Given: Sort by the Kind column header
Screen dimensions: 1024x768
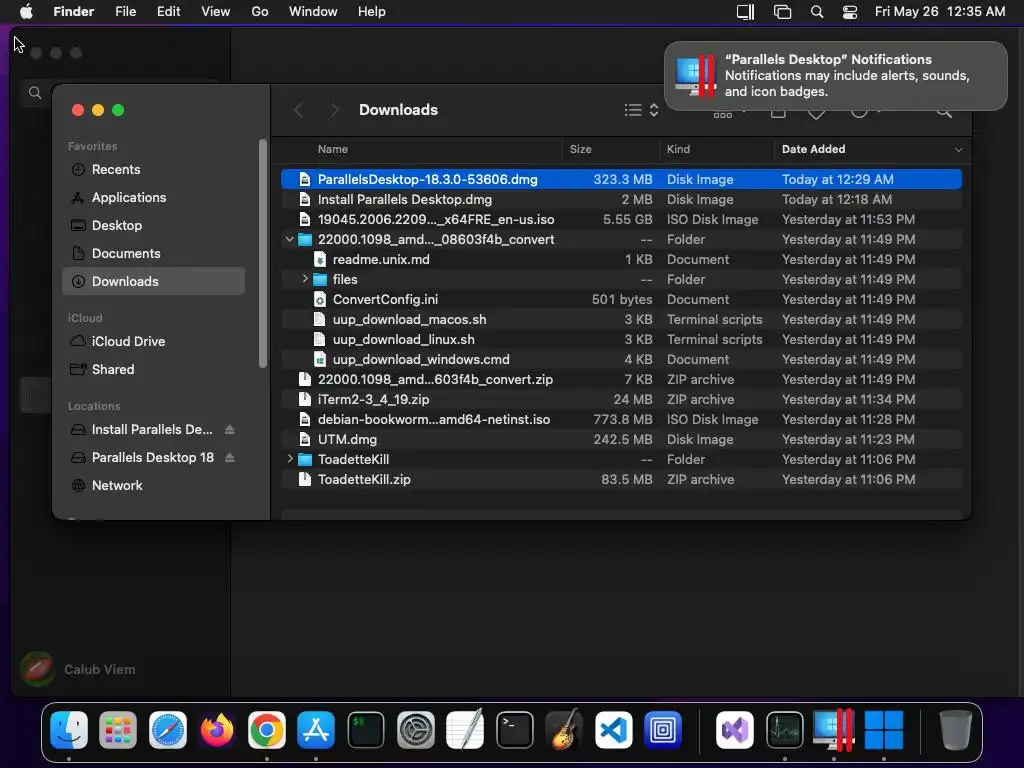Looking at the screenshot, I should pyautogui.click(x=678, y=150).
